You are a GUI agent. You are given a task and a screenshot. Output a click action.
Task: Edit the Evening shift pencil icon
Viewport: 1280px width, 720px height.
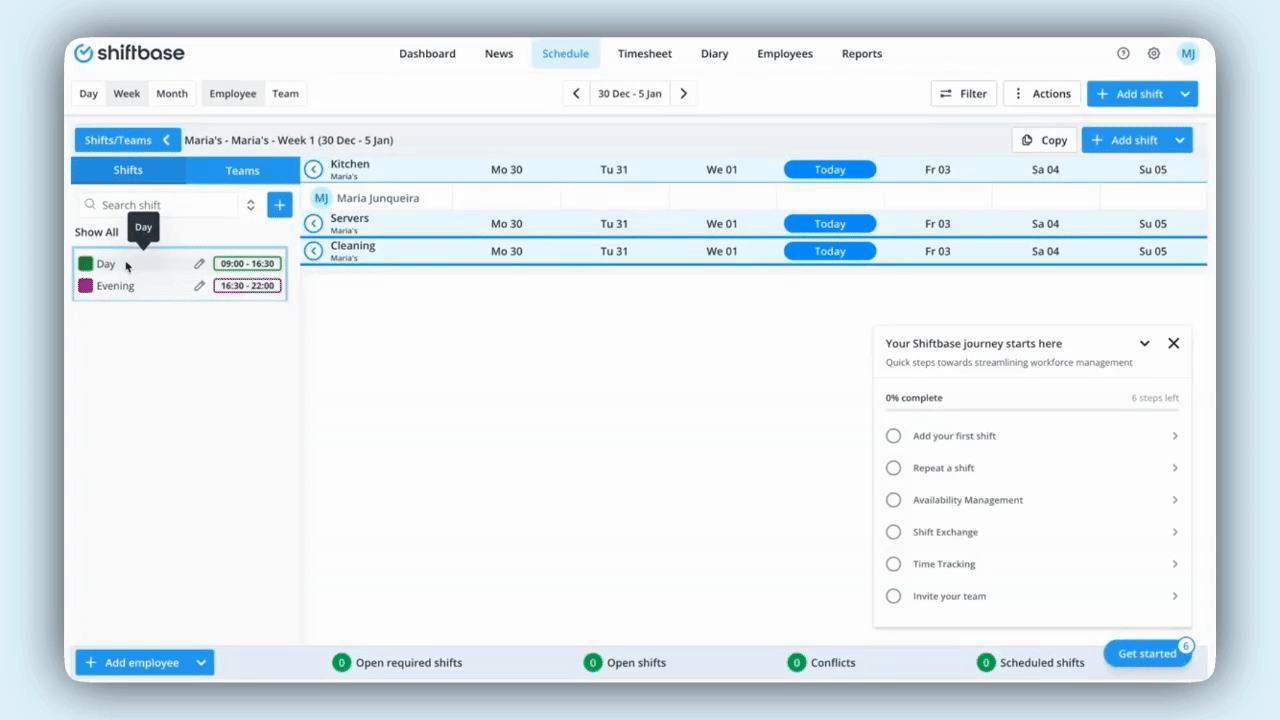199,286
